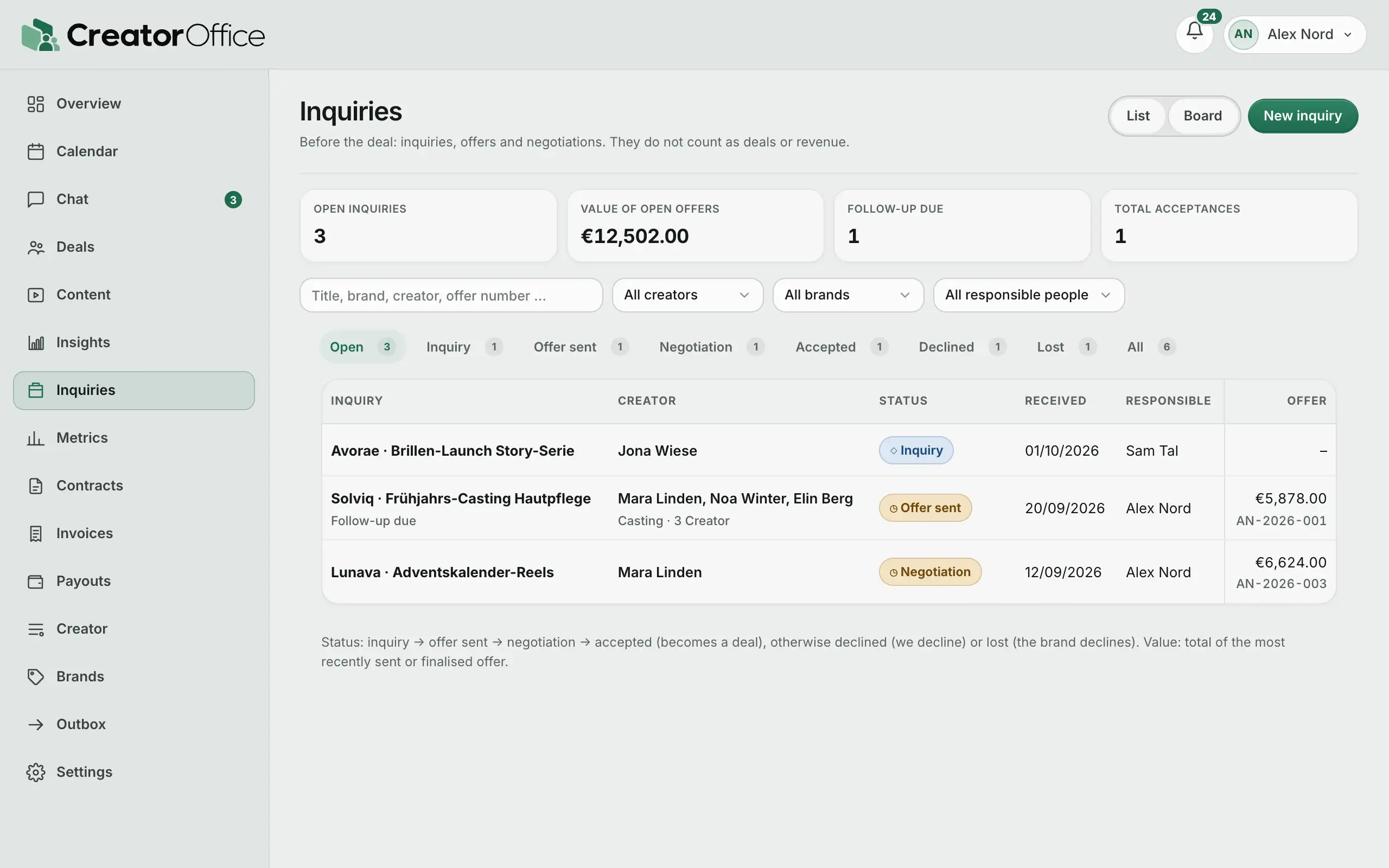Click the Content play icon
Screen dimensions: 1389x868
[36, 295]
